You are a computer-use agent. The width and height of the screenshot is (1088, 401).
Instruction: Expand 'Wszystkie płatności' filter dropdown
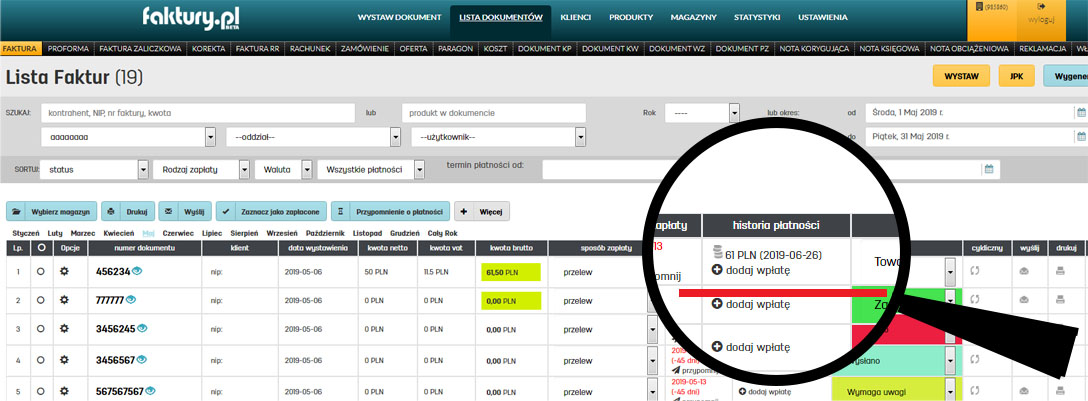[x=419, y=170]
